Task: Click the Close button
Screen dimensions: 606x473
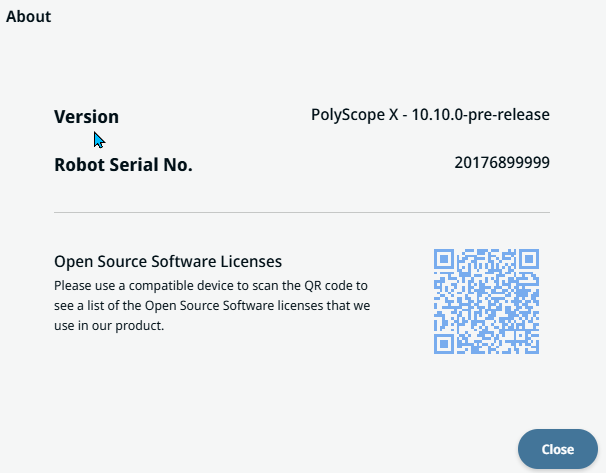Action: click(x=557, y=449)
